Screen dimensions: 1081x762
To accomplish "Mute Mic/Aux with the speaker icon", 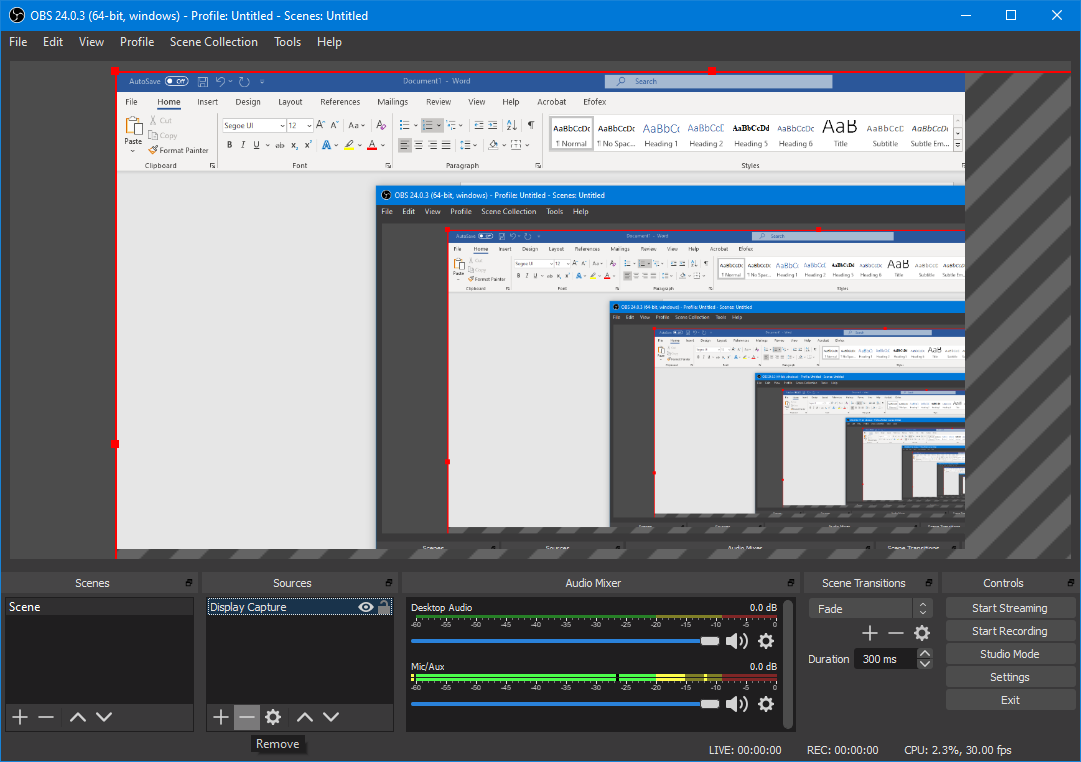I will [x=737, y=704].
